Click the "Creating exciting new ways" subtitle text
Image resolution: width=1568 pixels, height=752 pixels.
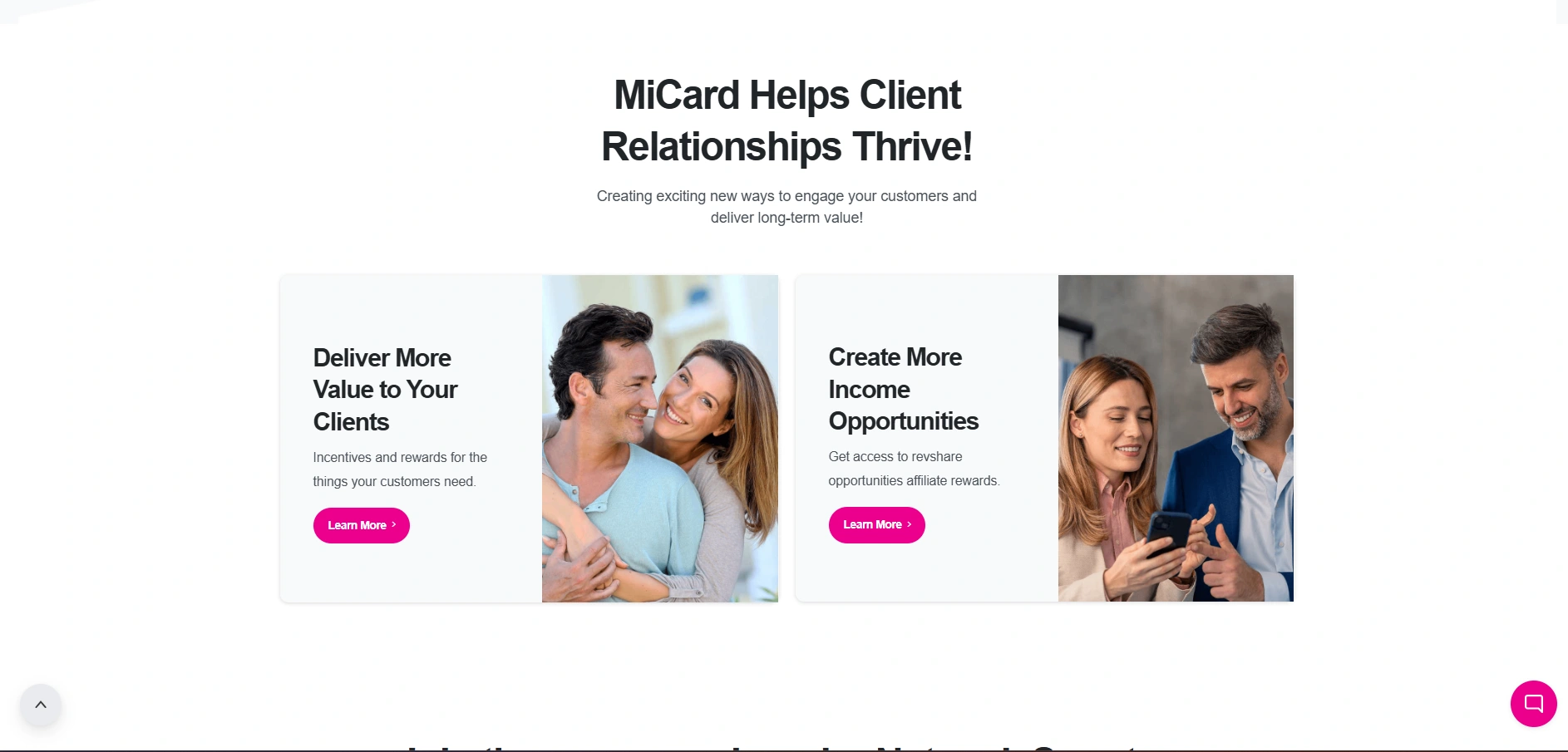(x=786, y=207)
